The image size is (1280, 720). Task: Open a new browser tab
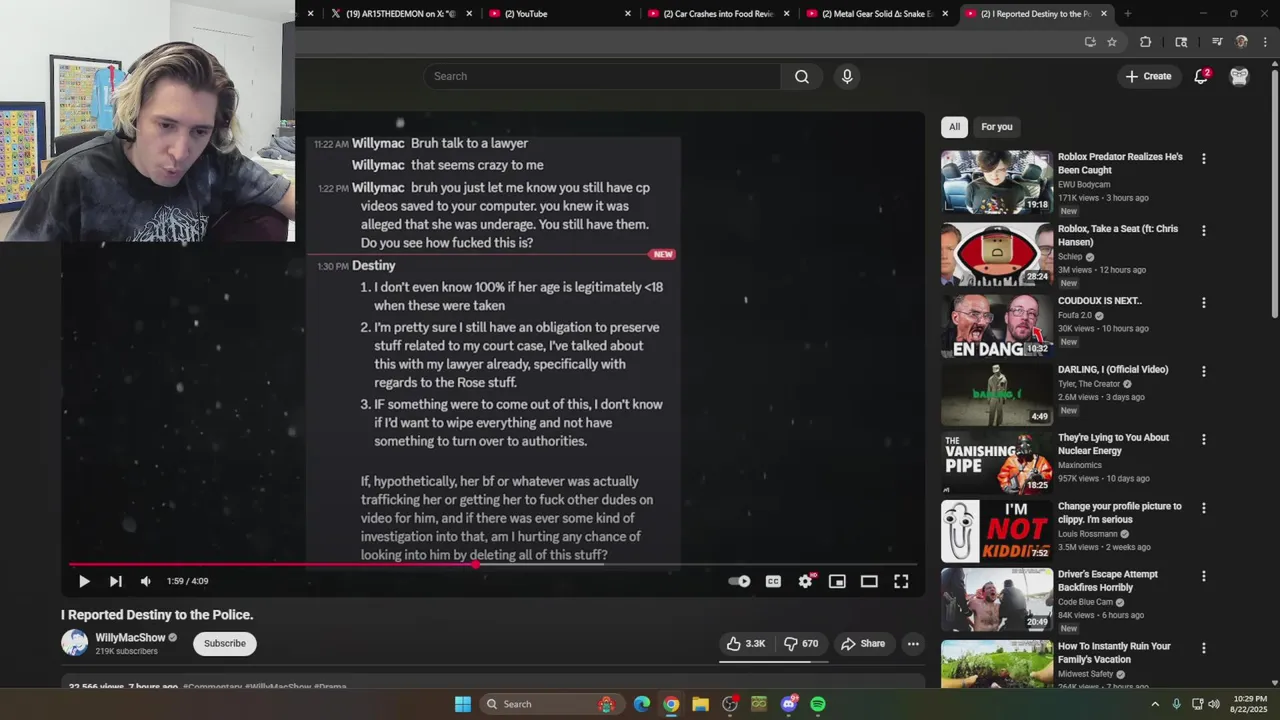pos(1127,14)
